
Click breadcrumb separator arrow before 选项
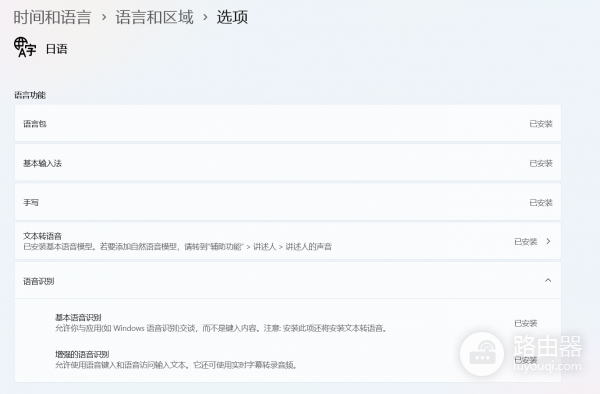(x=205, y=17)
